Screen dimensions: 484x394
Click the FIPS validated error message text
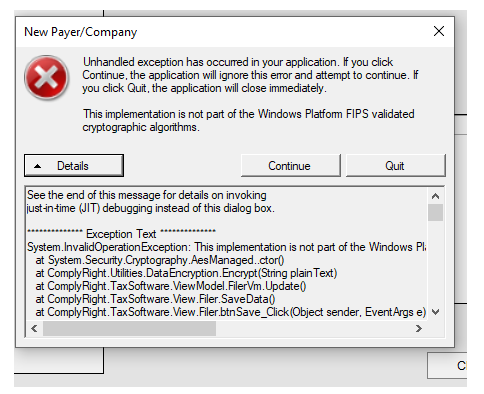click(x=249, y=120)
